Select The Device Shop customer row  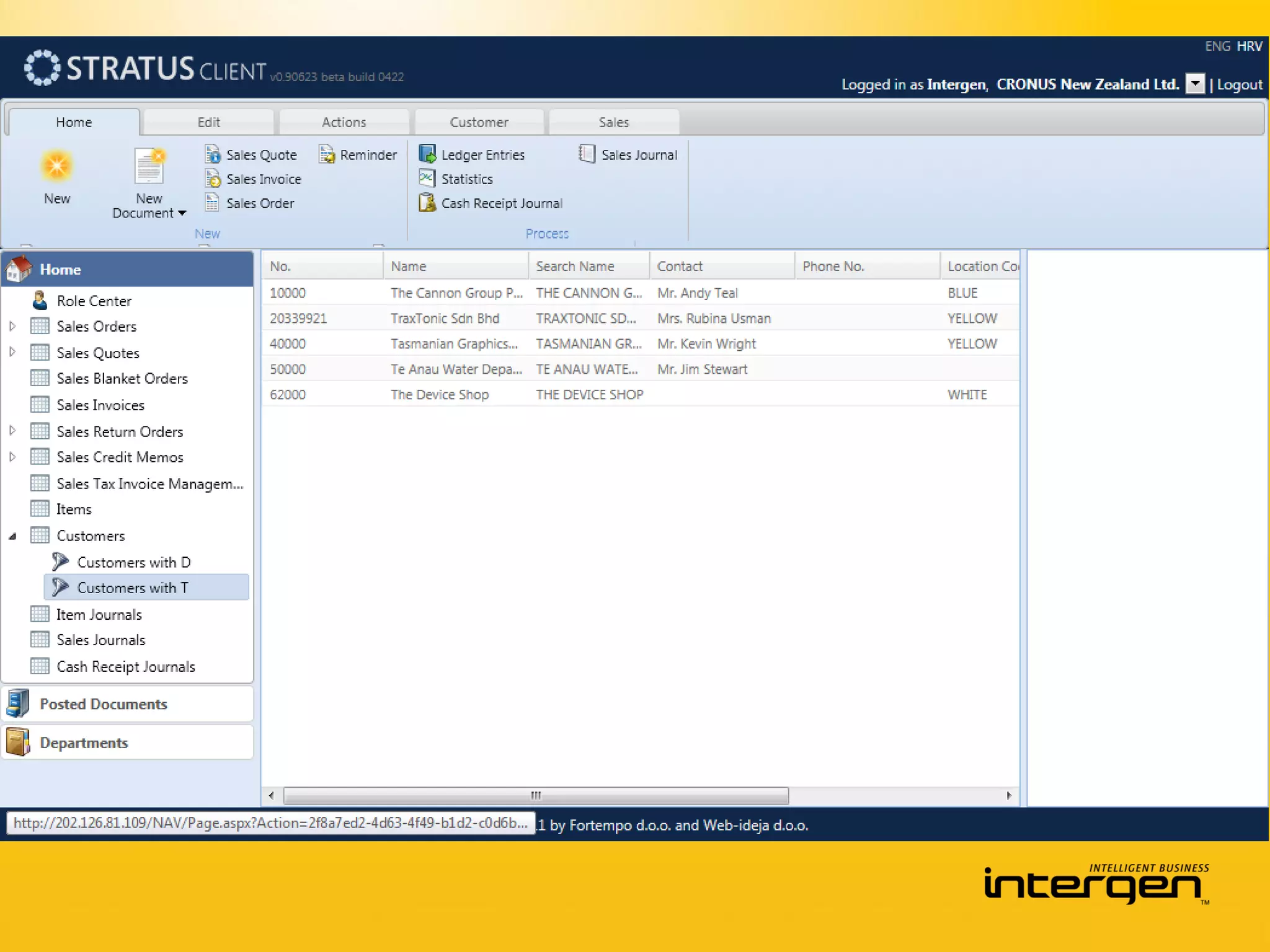coord(641,394)
